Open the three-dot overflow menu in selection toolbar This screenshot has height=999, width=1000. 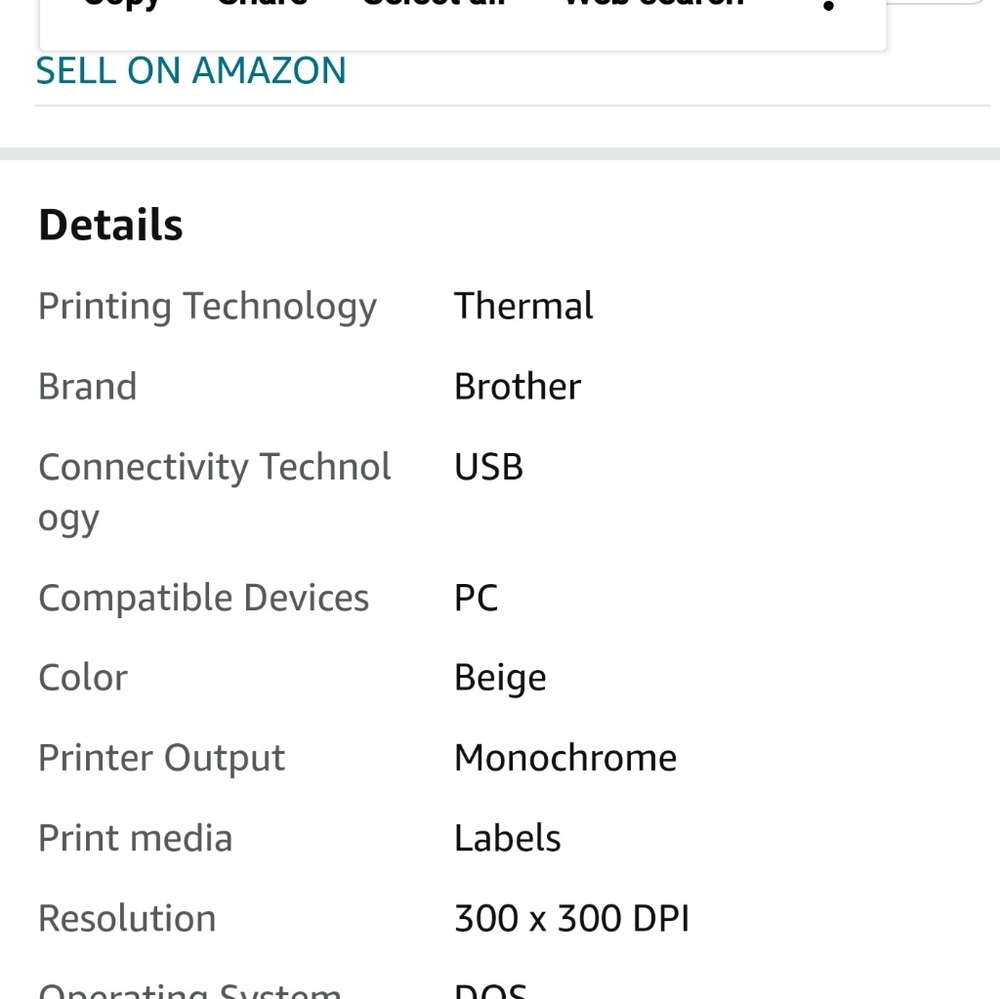(828, 6)
